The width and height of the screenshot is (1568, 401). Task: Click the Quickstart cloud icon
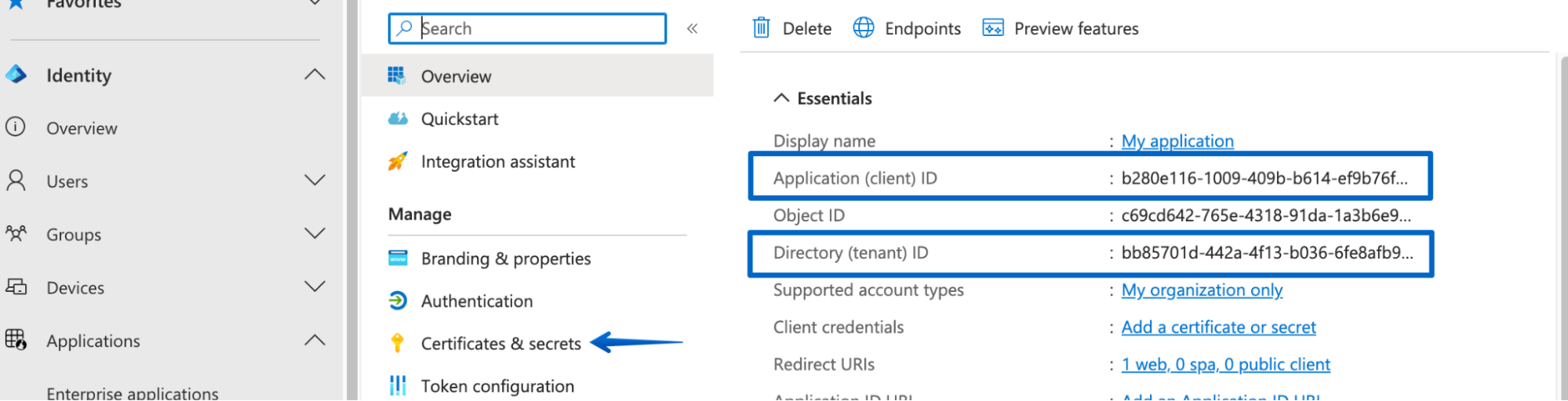[398, 118]
